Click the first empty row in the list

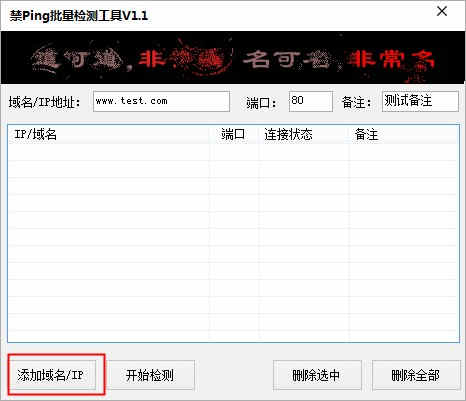click(233, 152)
